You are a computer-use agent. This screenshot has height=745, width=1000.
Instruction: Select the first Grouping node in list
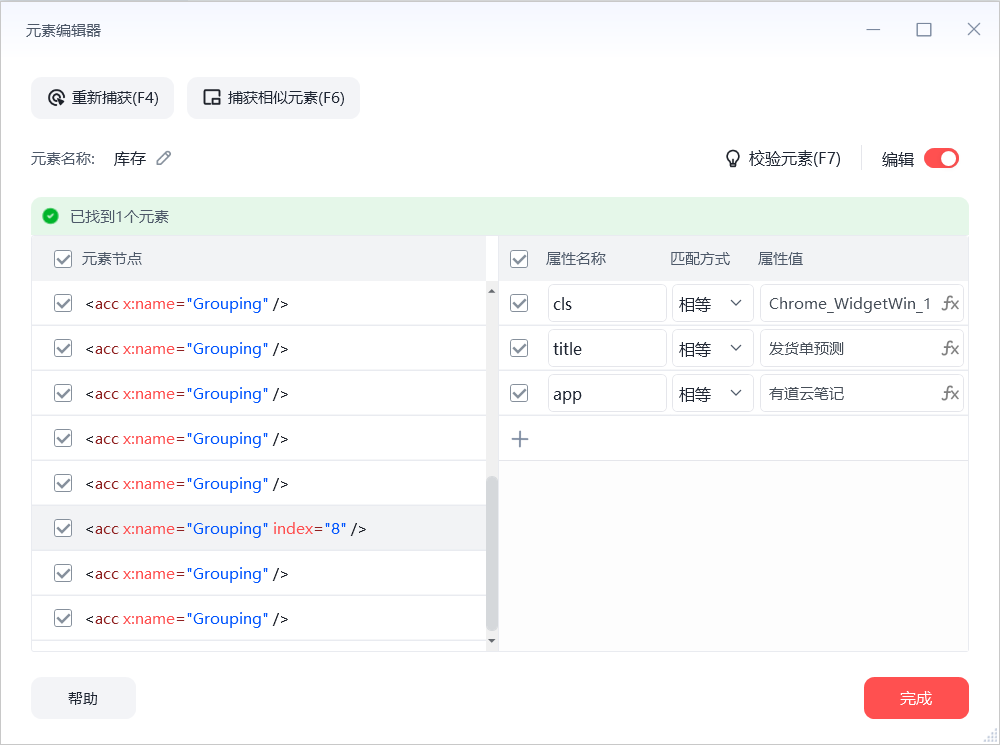pyautogui.click(x=187, y=304)
